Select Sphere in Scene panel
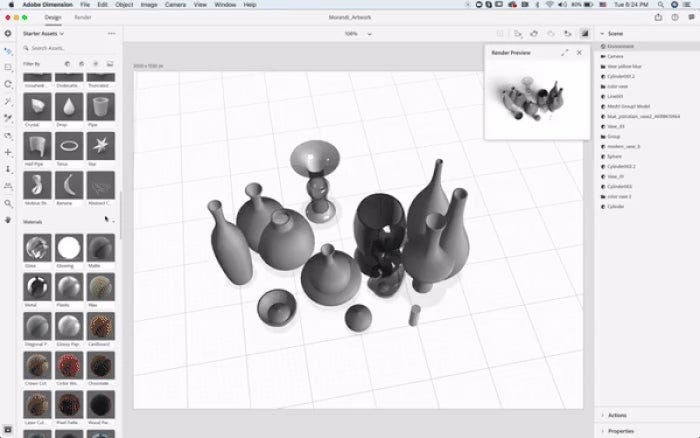The height and width of the screenshot is (438, 700). 647,156
